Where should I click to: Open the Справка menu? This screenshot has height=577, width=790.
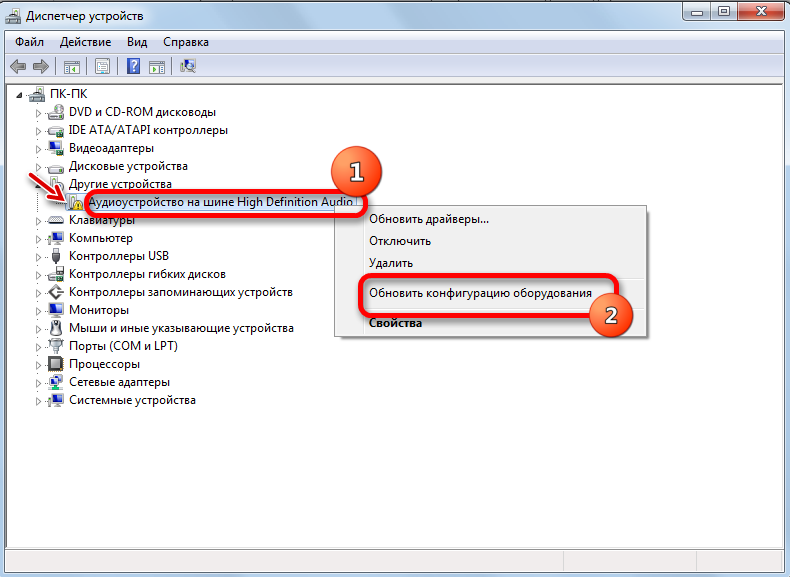(186, 42)
